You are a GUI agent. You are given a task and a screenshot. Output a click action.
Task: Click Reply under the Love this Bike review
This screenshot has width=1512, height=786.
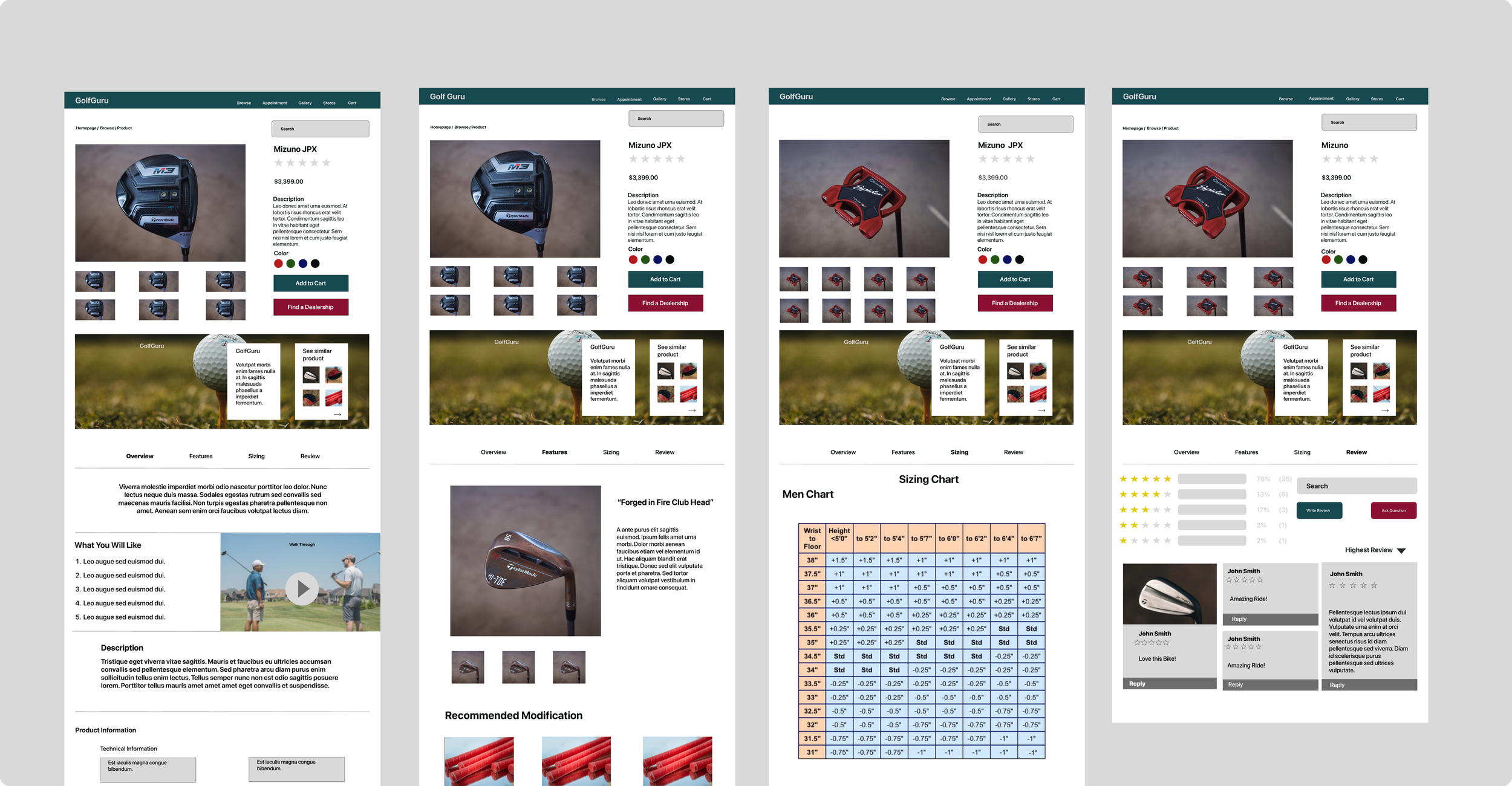point(1137,684)
